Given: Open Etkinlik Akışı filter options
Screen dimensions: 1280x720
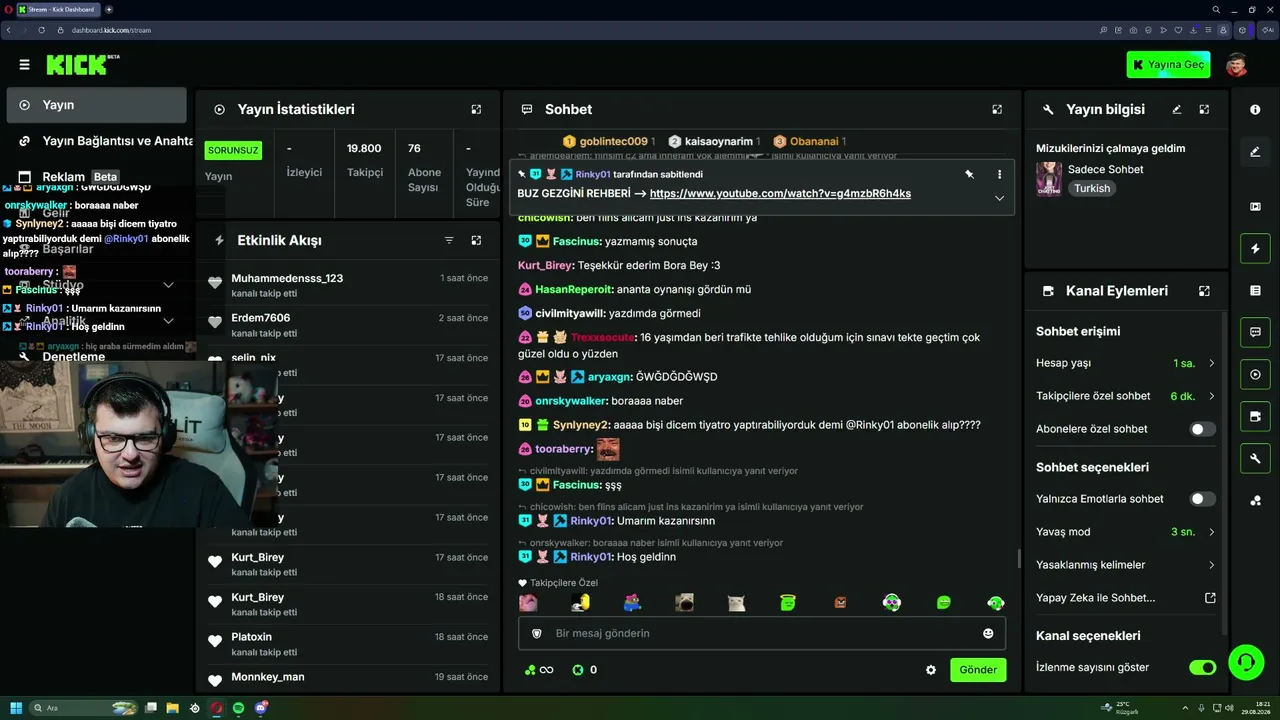Looking at the screenshot, I should [449, 240].
